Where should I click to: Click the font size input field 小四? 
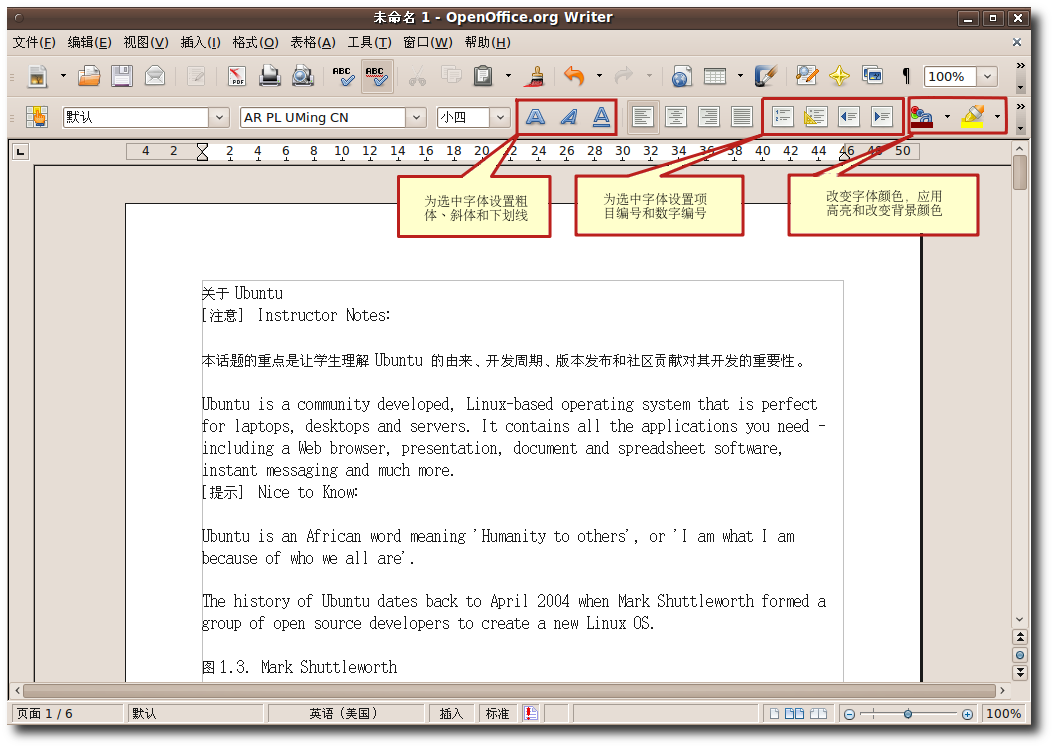[463, 118]
